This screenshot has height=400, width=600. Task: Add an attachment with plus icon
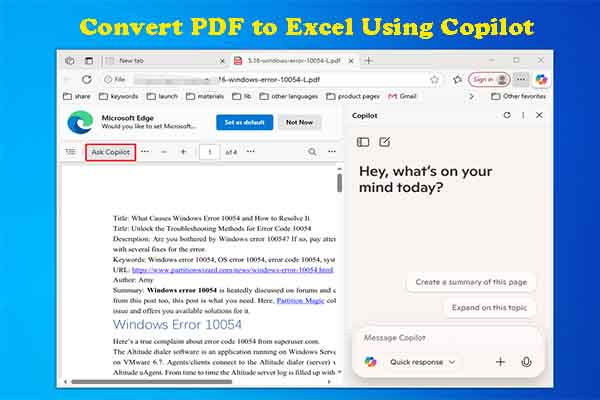tap(500, 362)
